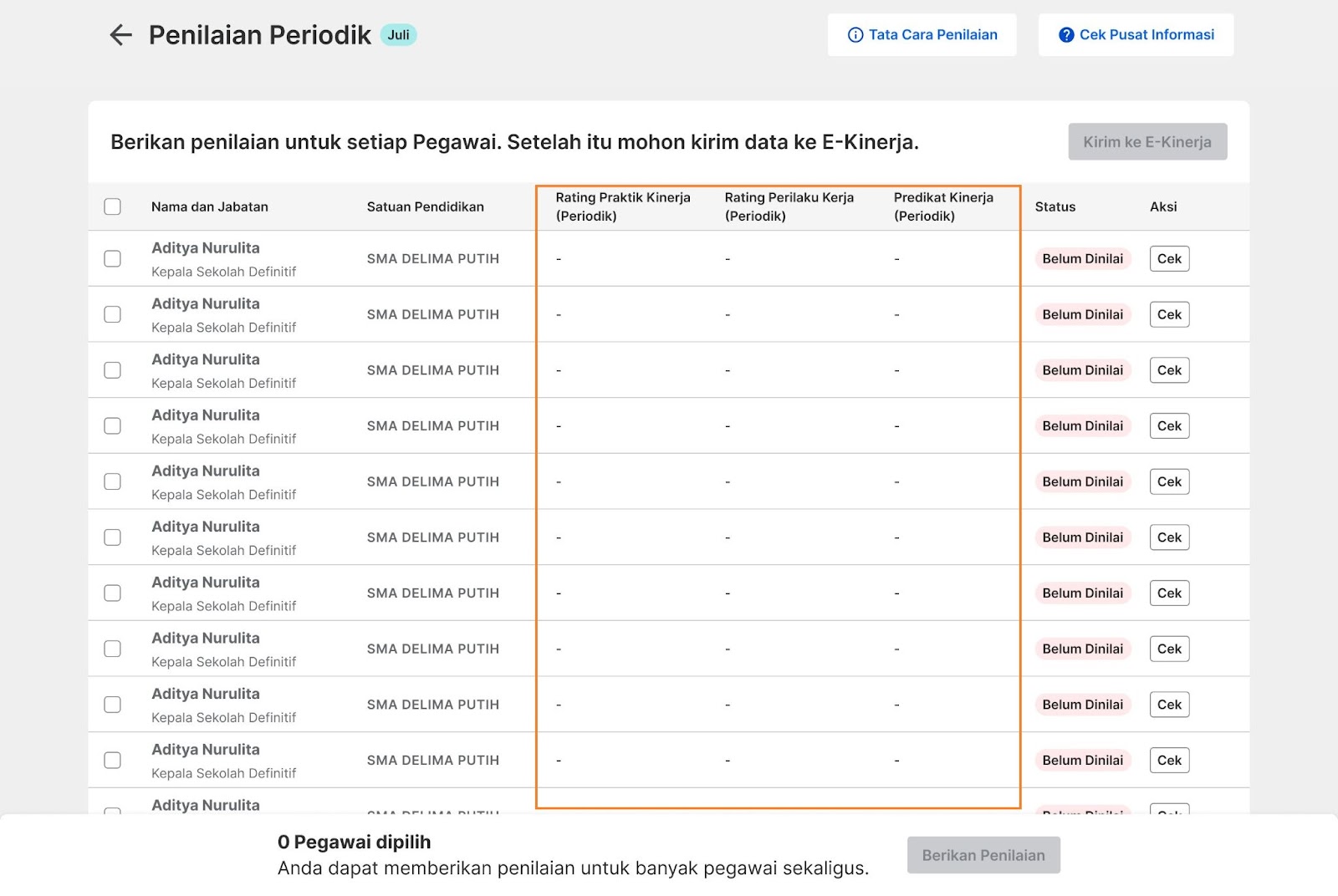Click the '0 Pegawai dipilih' text

(355, 842)
